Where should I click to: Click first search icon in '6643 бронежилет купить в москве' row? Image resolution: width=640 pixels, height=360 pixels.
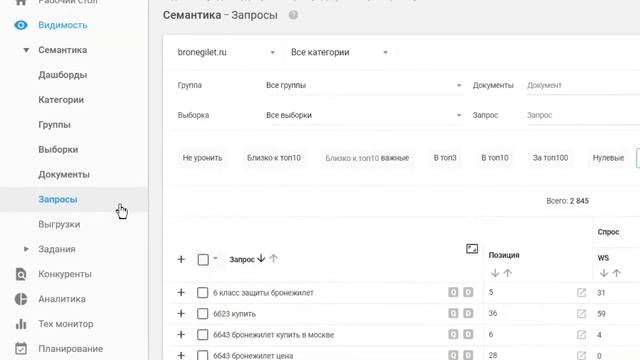pos(453,334)
